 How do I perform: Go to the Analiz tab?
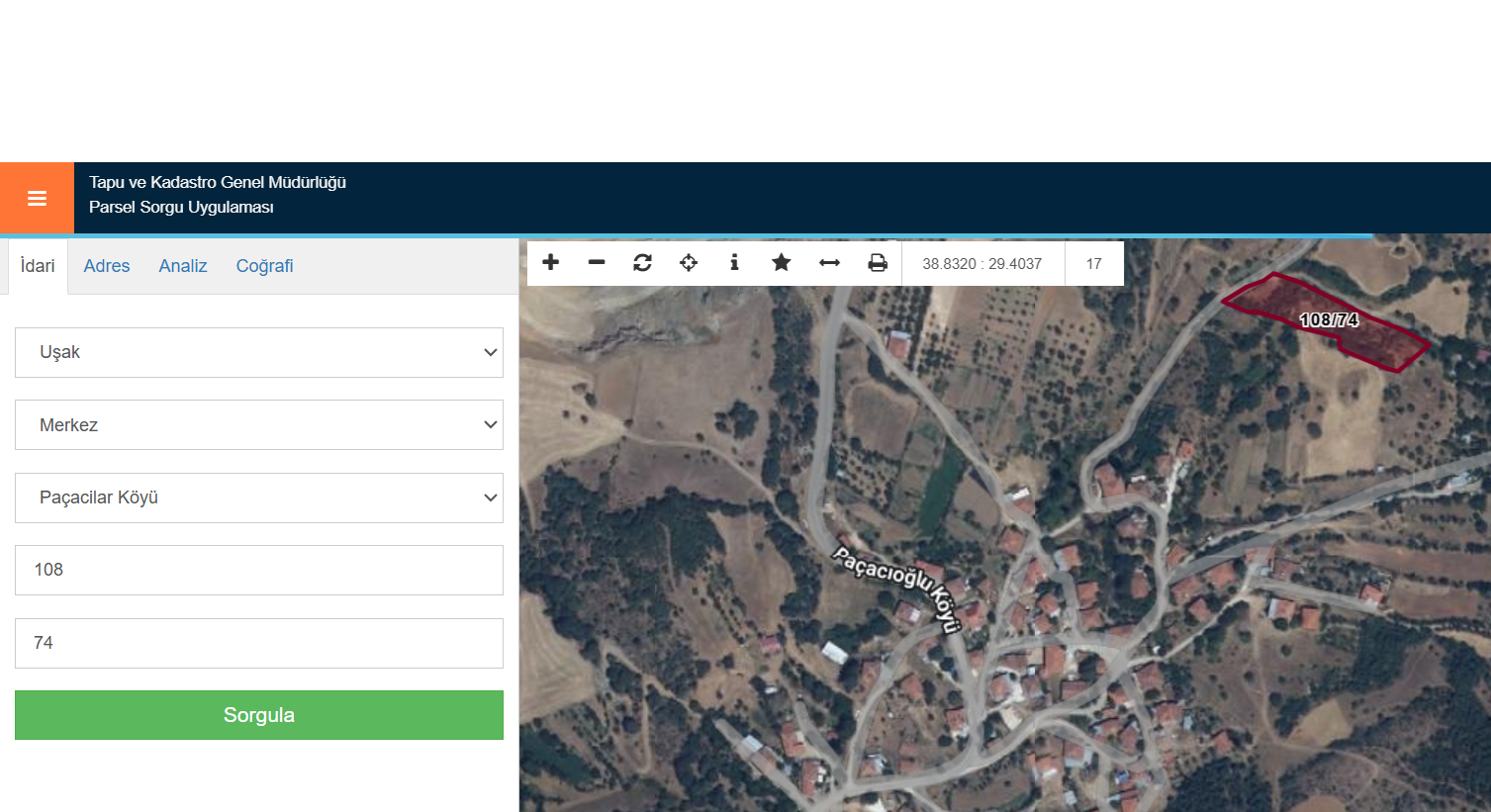click(x=183, y=266)
